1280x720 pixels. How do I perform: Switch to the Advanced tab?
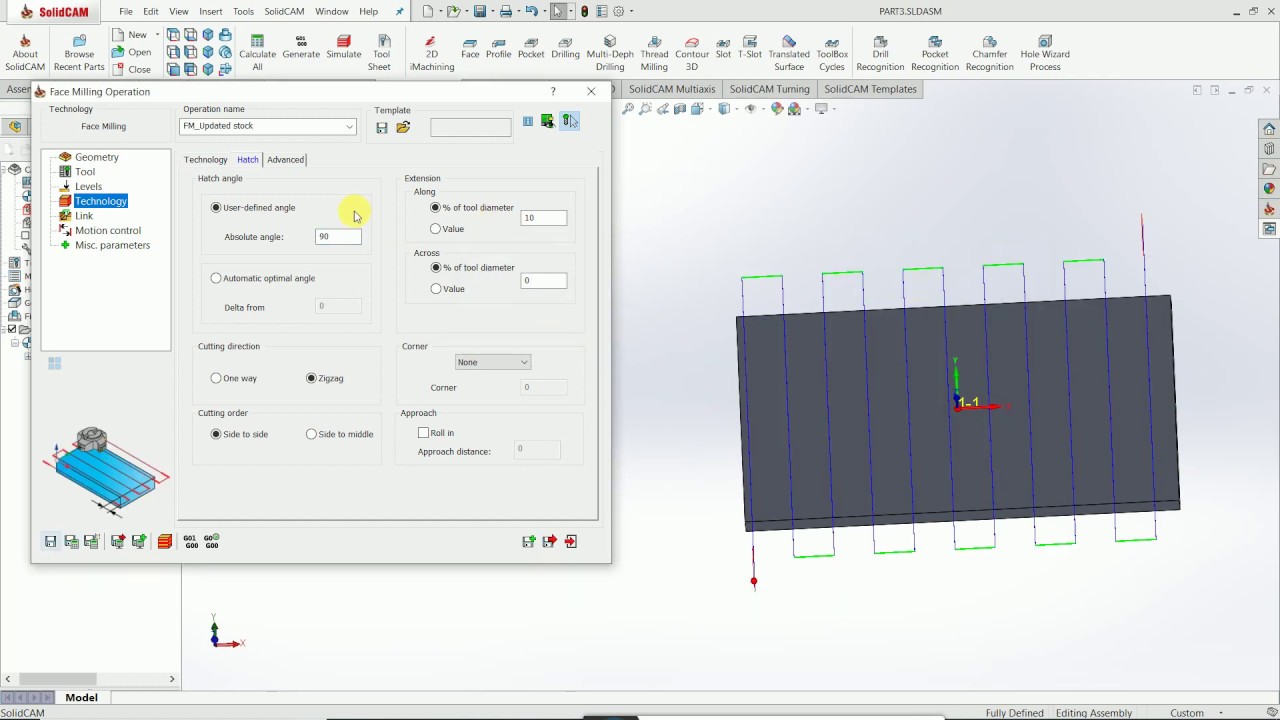pyautogui.click(x=285, y=160)
